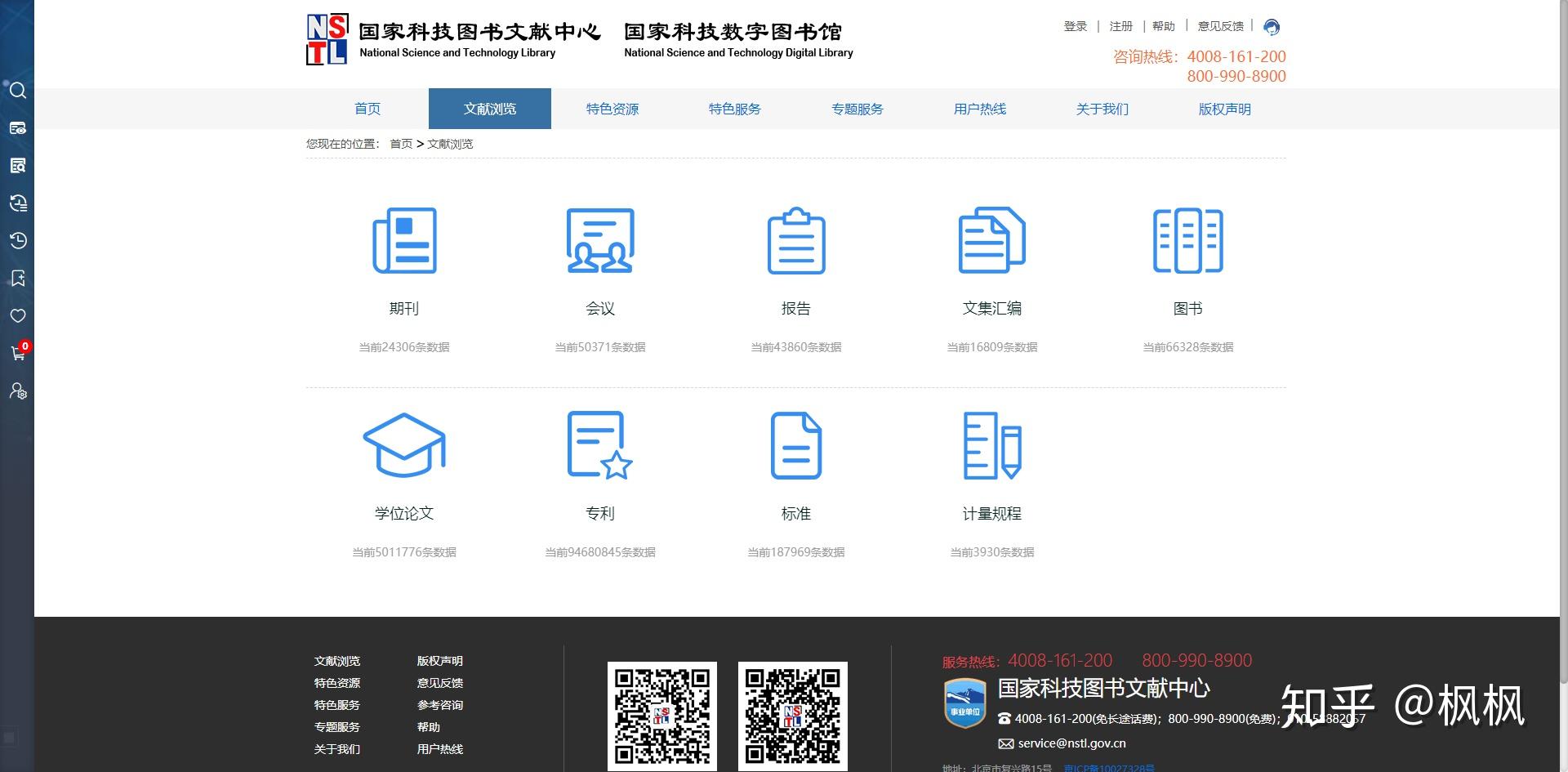This screenshot has height=772, width=1568.
Task: Click the 会议 label text
Action: pos(600,308)
